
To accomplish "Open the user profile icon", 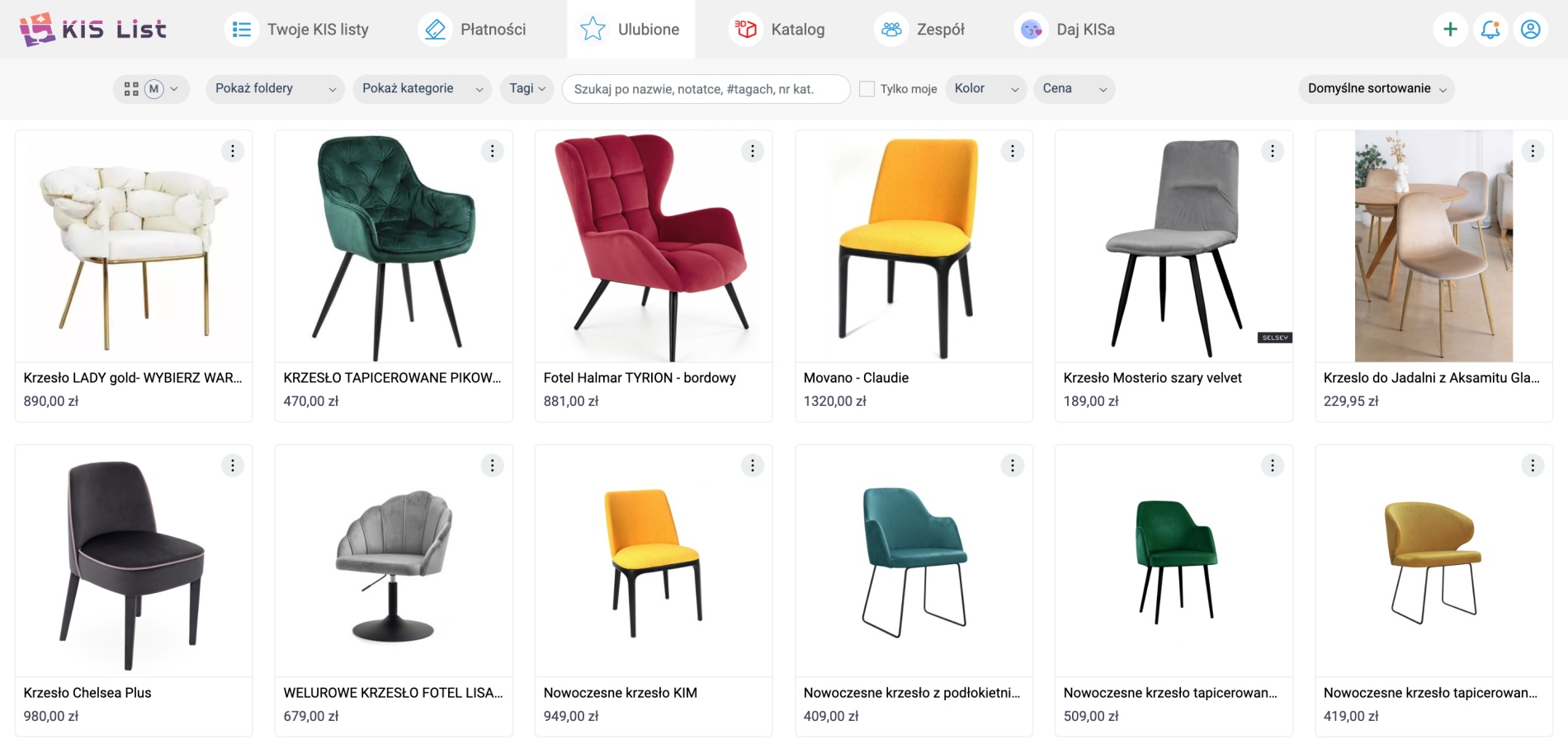I will pos(1530,30).
